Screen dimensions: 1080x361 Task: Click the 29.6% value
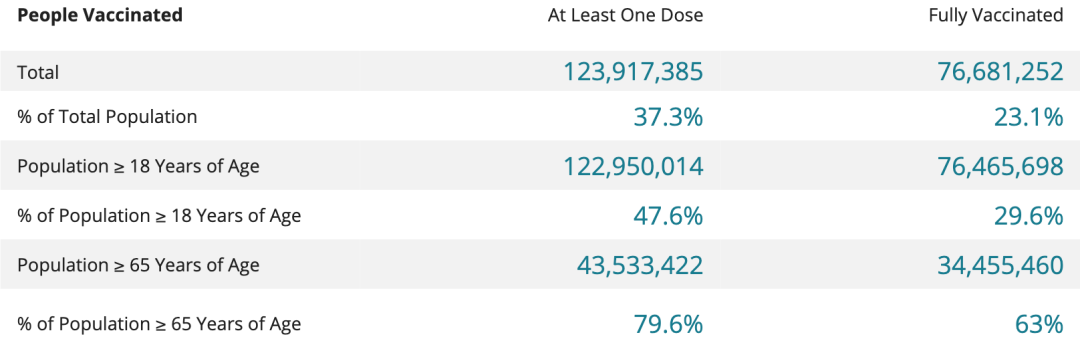pyautogui.click(x=1028, y=216)
